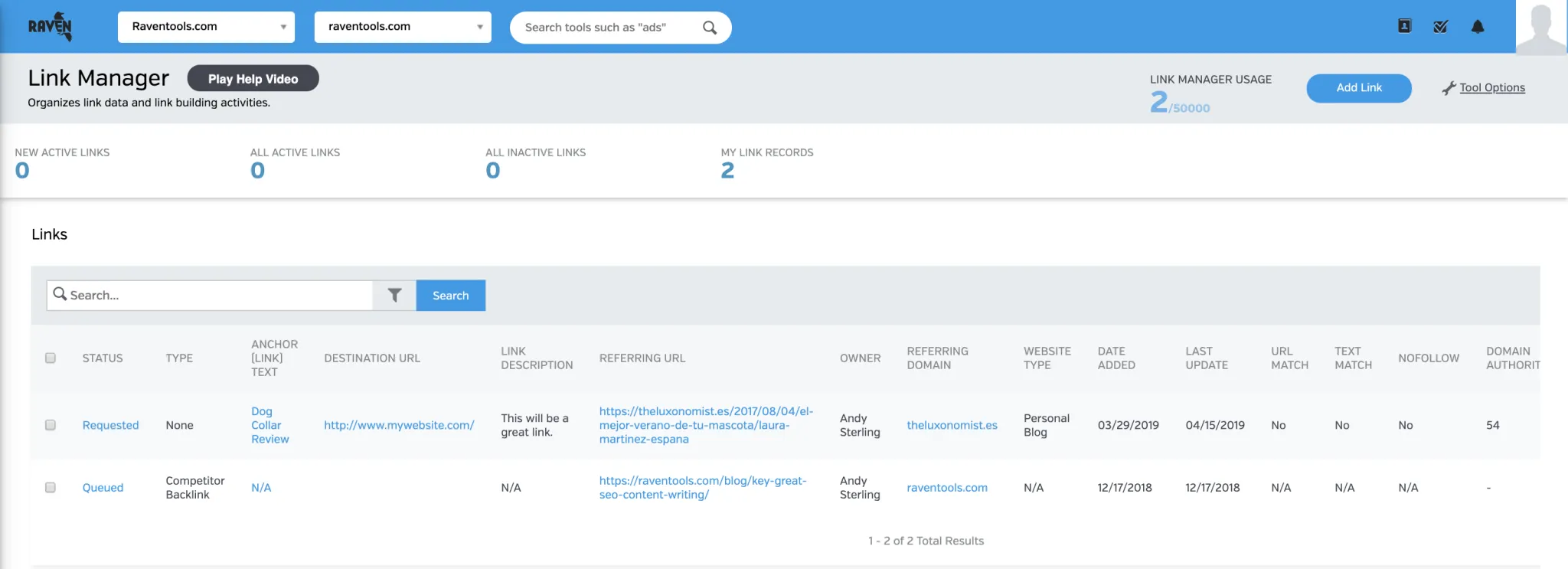This screenshot has height=569, width=1568.
Task: Open theluxonomist.es referring URL link
Action: (x=706, y=425)
